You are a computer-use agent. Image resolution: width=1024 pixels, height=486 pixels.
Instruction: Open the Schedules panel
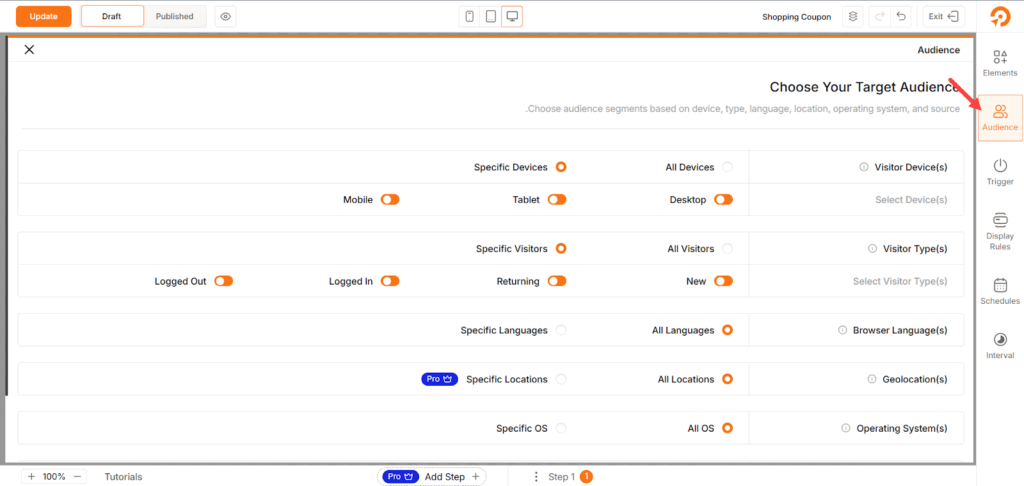[1000, 291]
